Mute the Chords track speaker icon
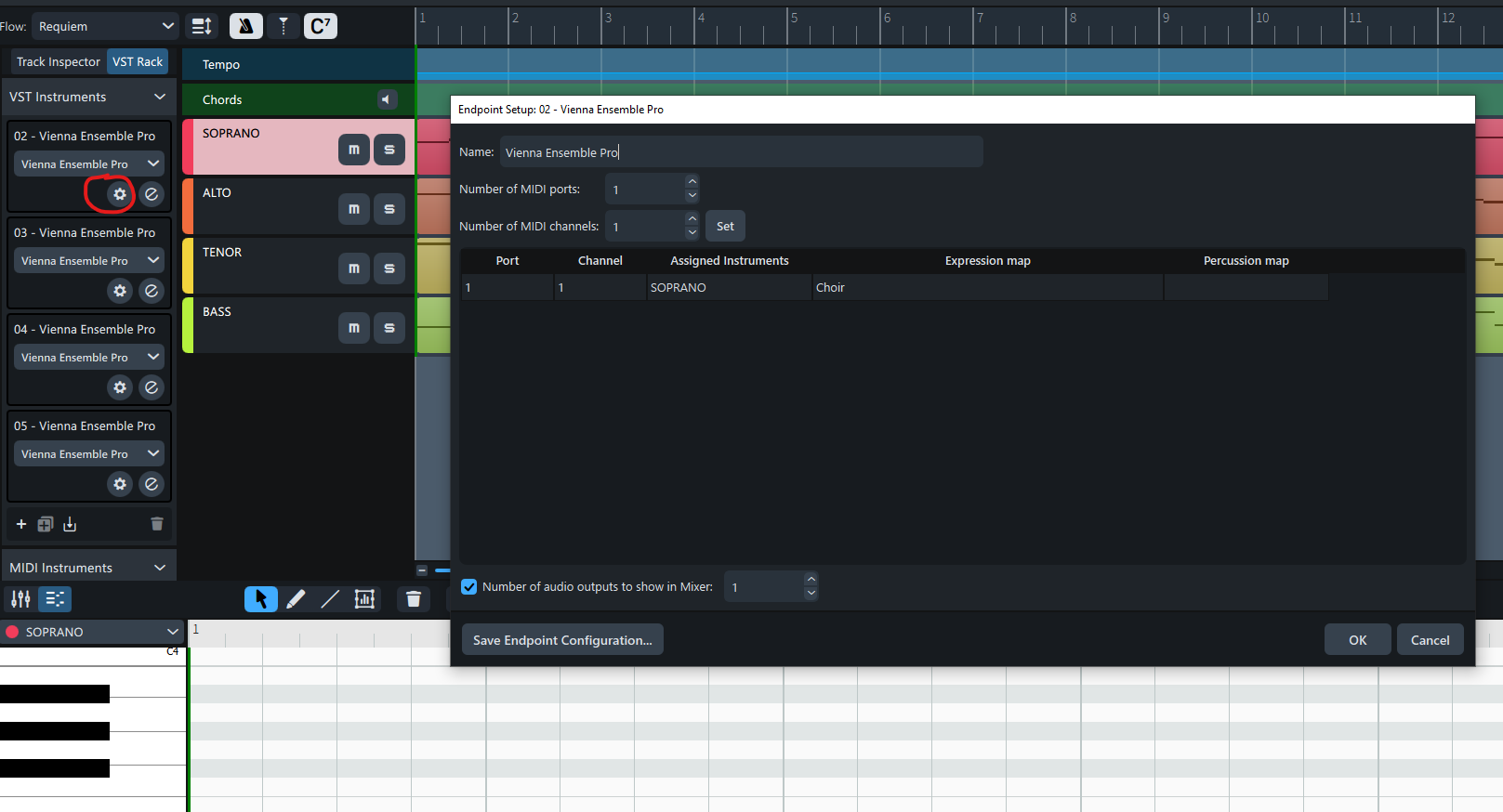Image resolution: width=1503 pixels, height=812 pixels. click(x=387, y=99)
